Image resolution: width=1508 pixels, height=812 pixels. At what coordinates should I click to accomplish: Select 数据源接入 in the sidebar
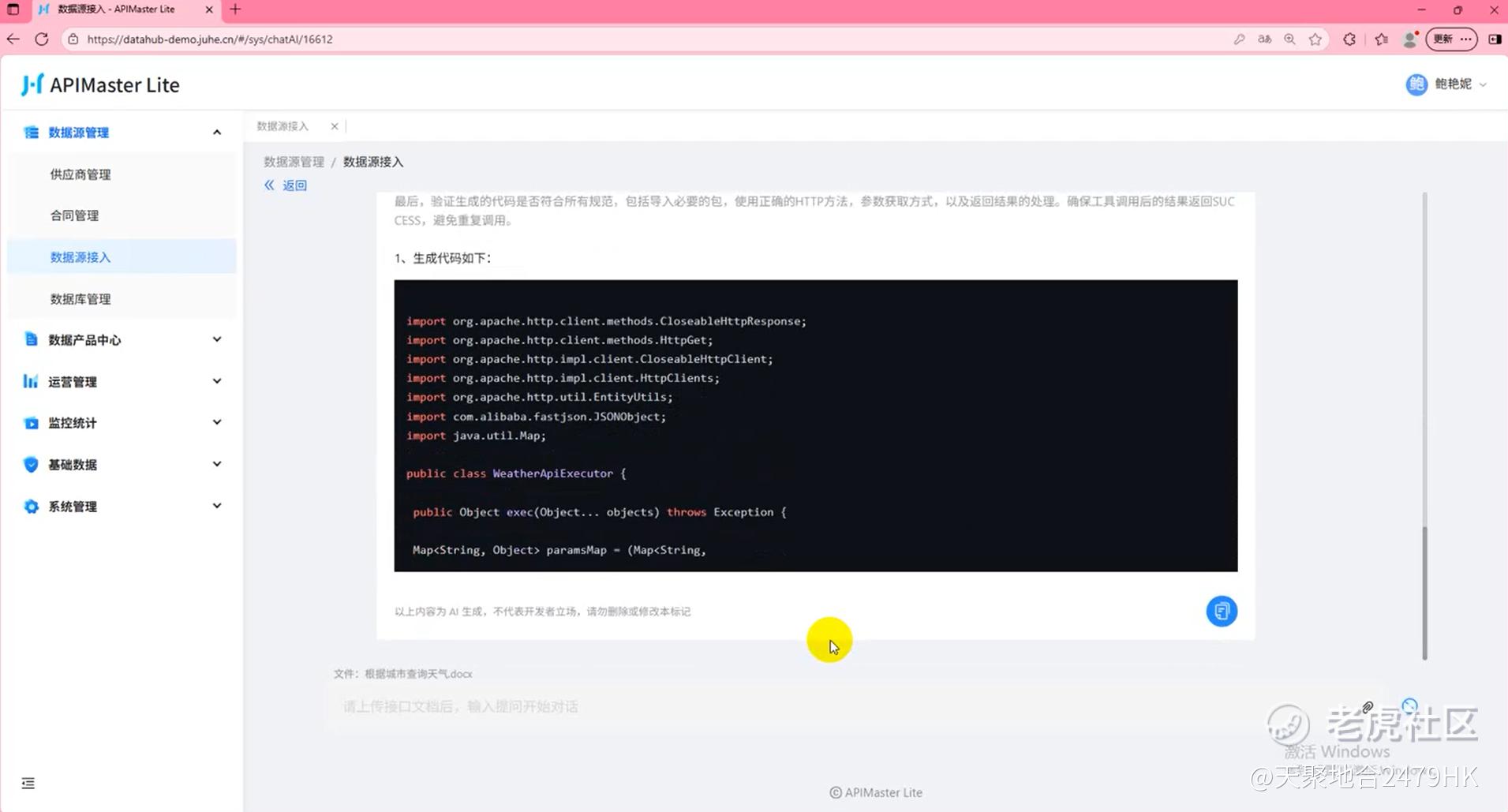point(122,256)
